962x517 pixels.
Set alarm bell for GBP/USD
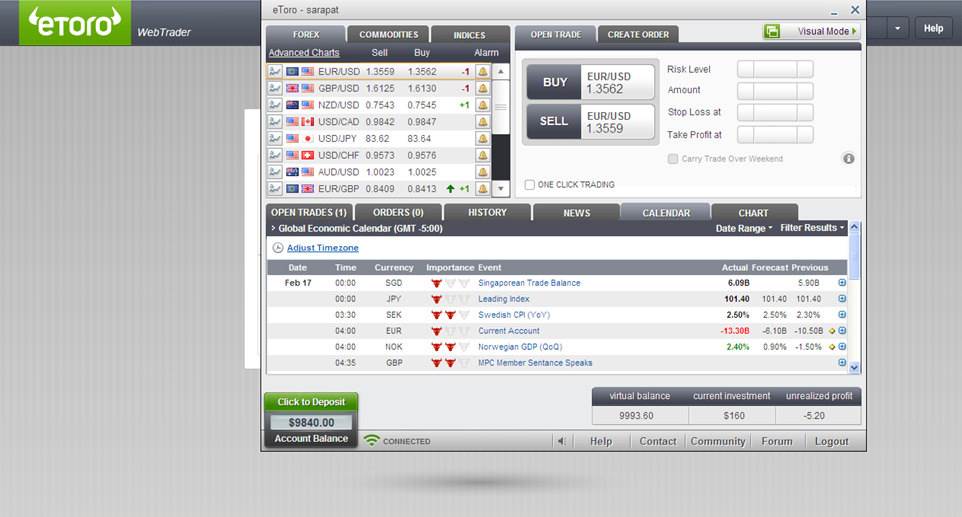pos(483,88)
